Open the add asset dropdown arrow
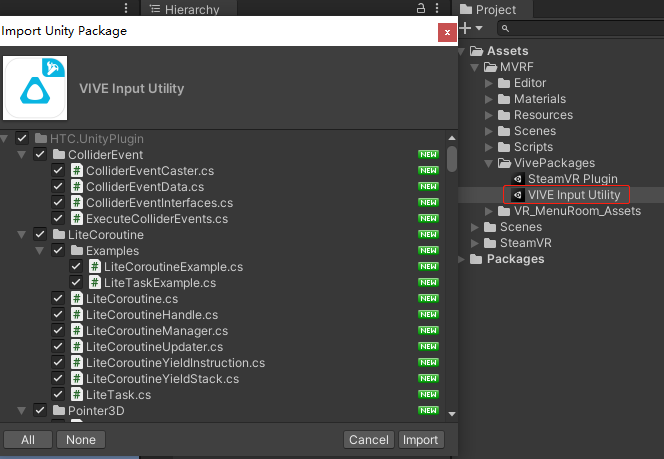Image resolution: width=664 pixels, height=459 pixels. click(x=479, y=28)
